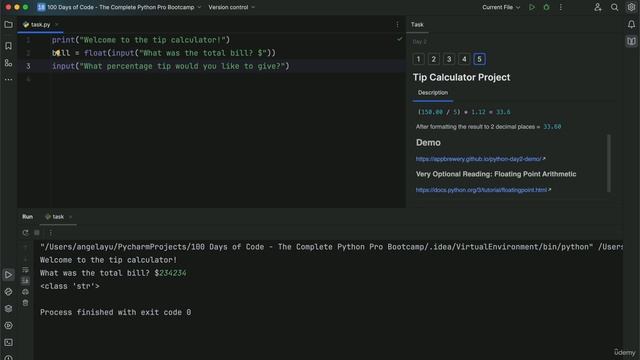
Task: Run current file with the green play button
Action: [x=532, y=7]
